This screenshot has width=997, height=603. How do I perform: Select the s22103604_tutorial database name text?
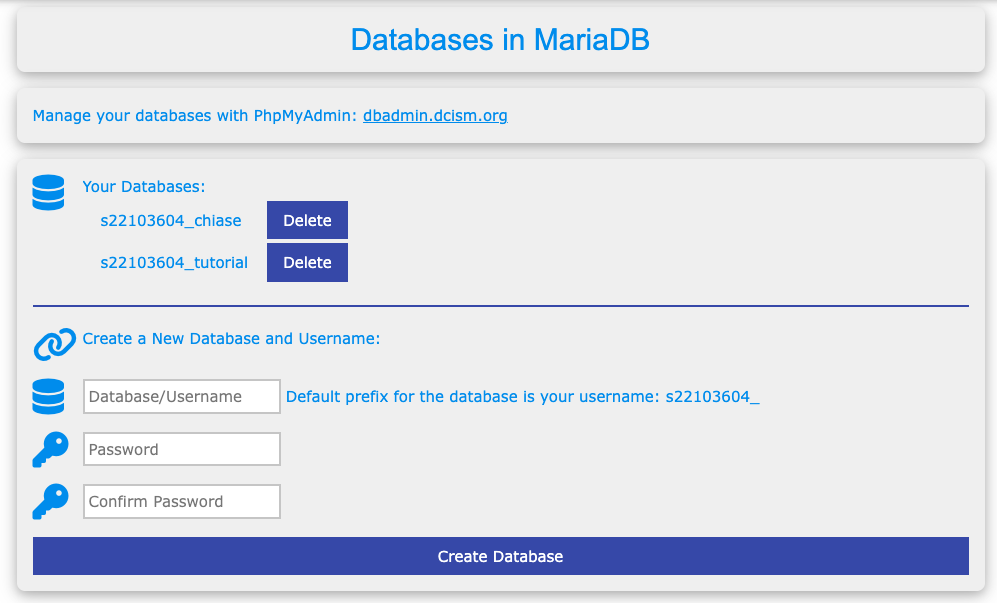coord(173,262)
